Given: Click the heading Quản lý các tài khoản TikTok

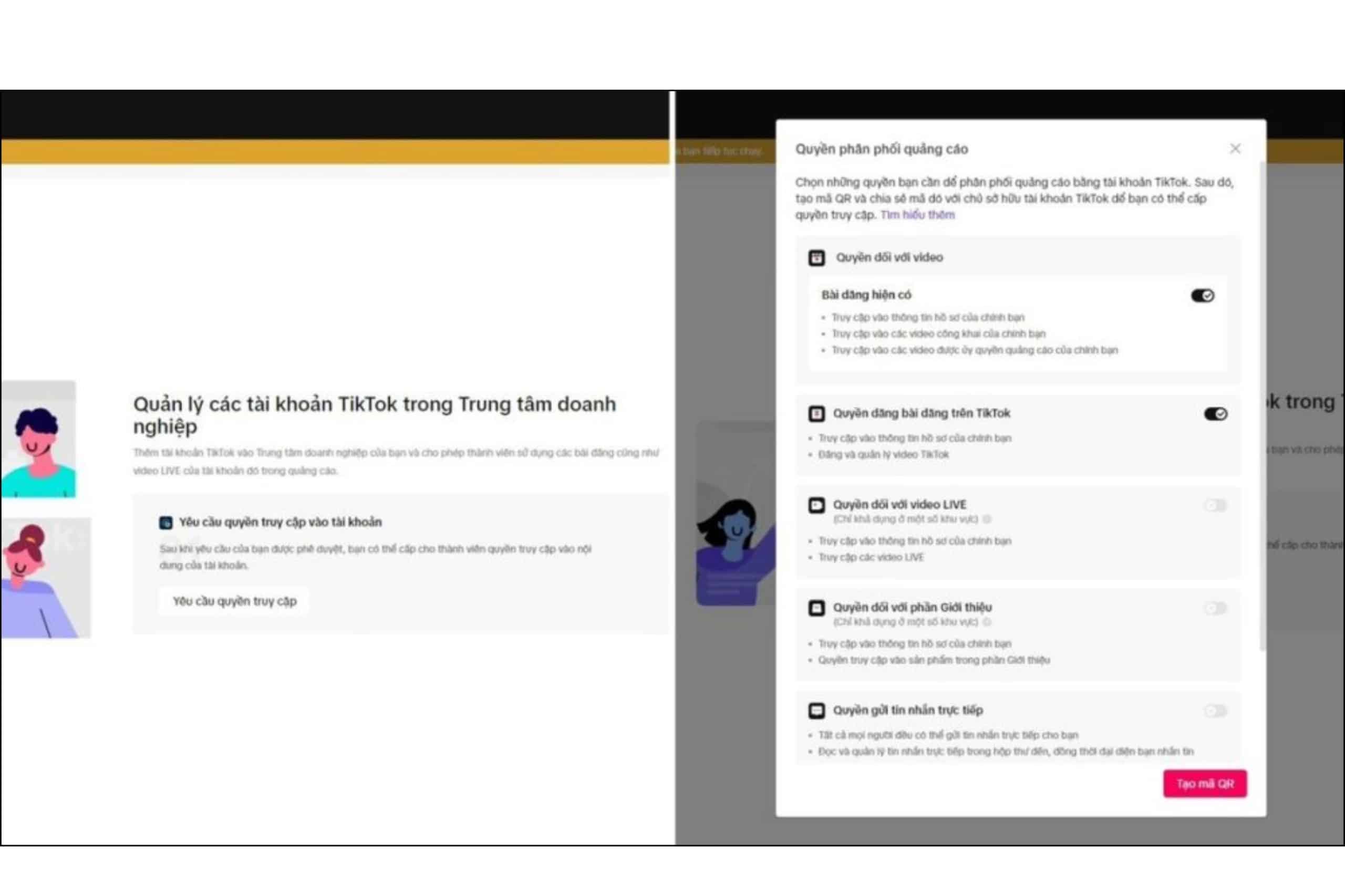Looking at the screenshot, I should click(x=375, y=415).
